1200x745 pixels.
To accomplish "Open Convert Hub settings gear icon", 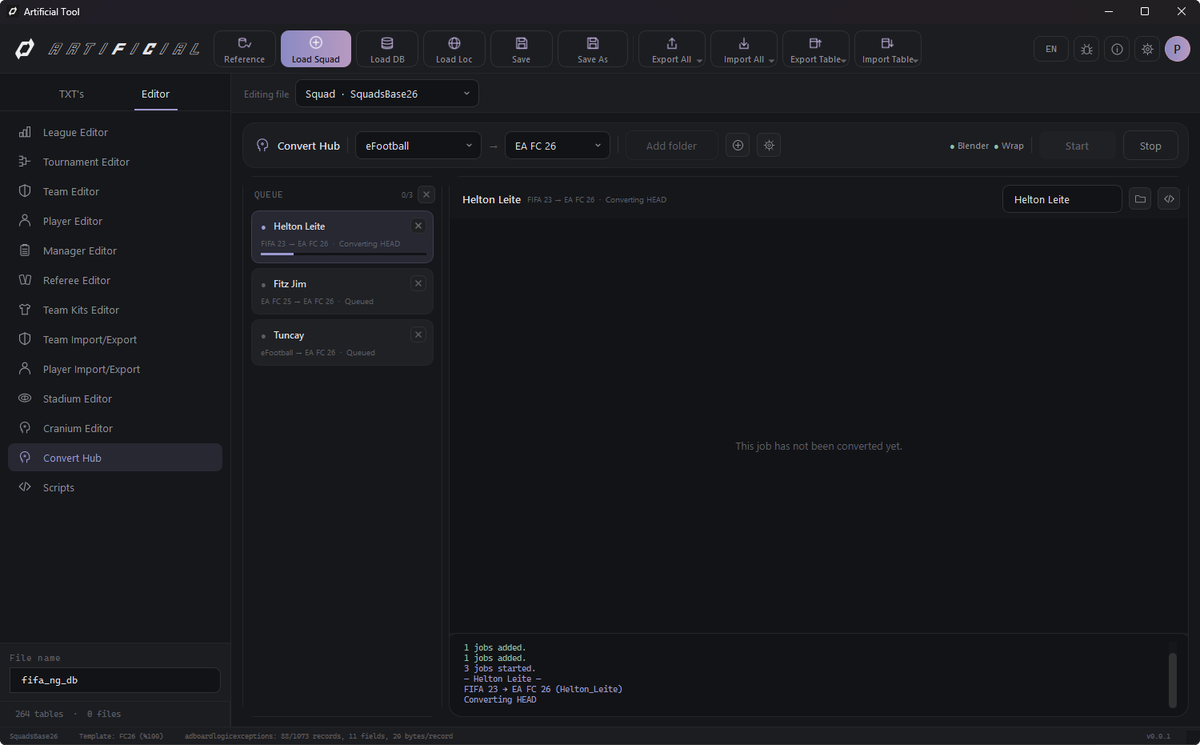I will [769, 145].
